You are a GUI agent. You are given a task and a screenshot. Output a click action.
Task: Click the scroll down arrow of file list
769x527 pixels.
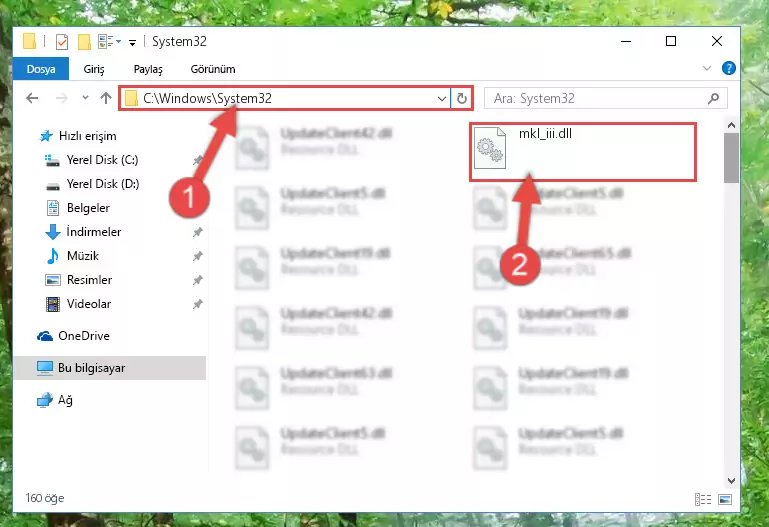[731, 481]
